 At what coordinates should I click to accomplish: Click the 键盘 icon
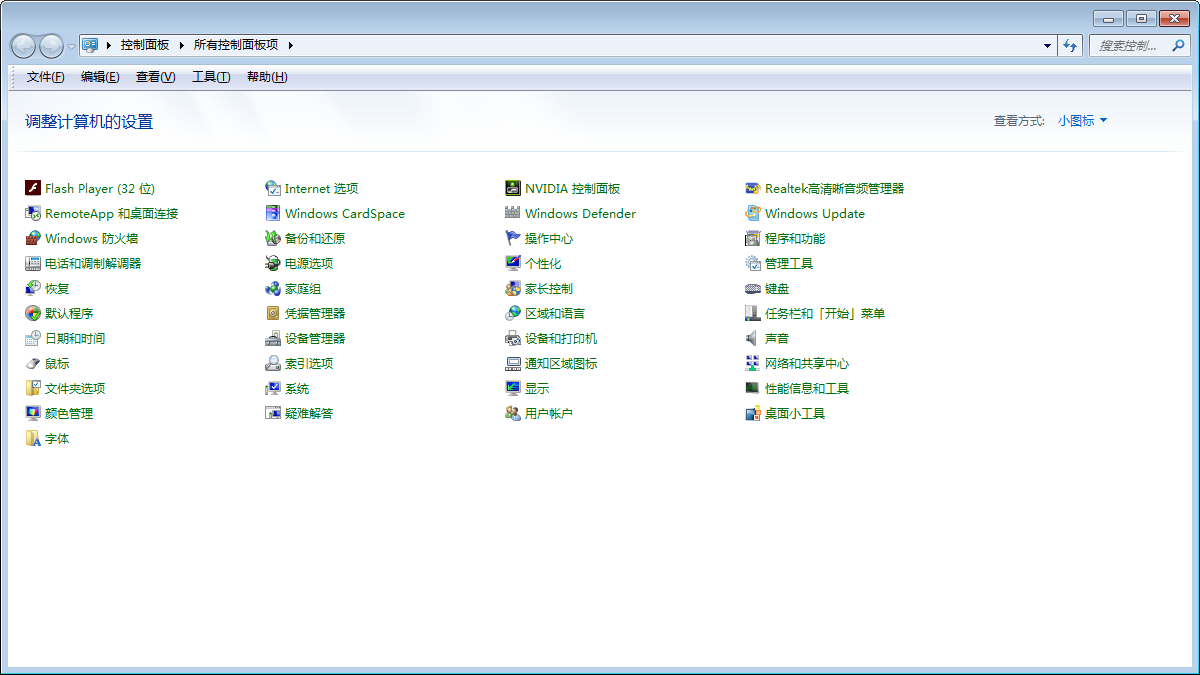pos(753,288)
